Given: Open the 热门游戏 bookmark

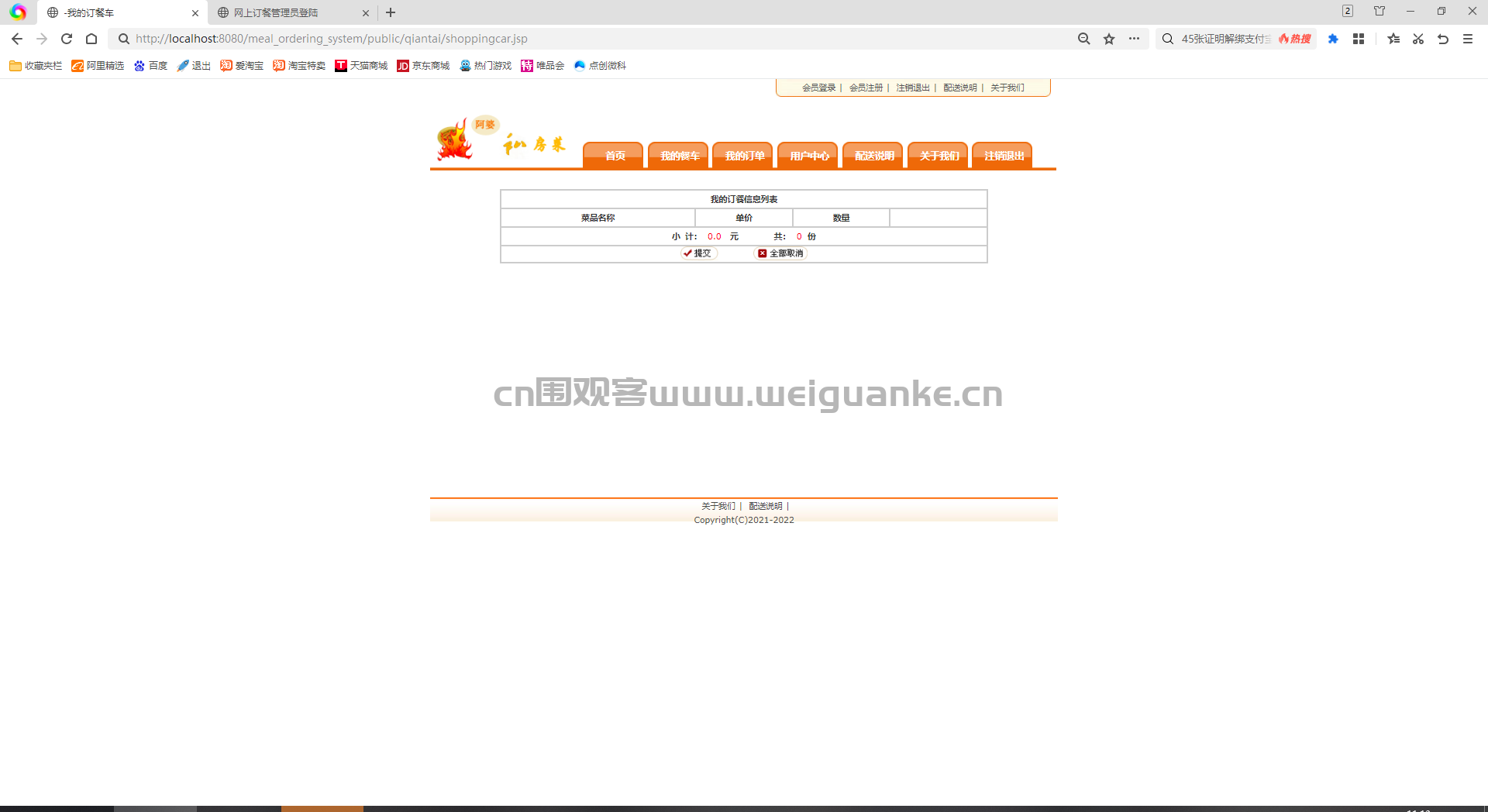Looking at the screenshot, I should click(485, 66).
